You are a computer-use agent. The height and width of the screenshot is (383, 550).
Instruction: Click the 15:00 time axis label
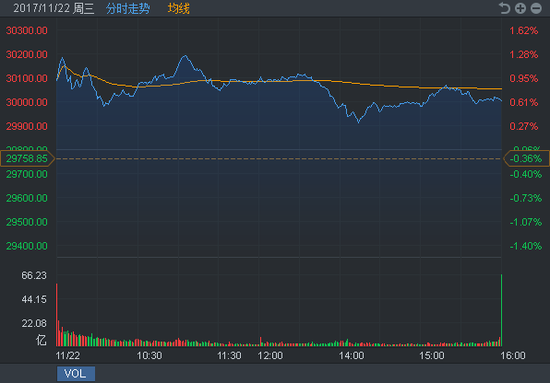click(432, 356)
